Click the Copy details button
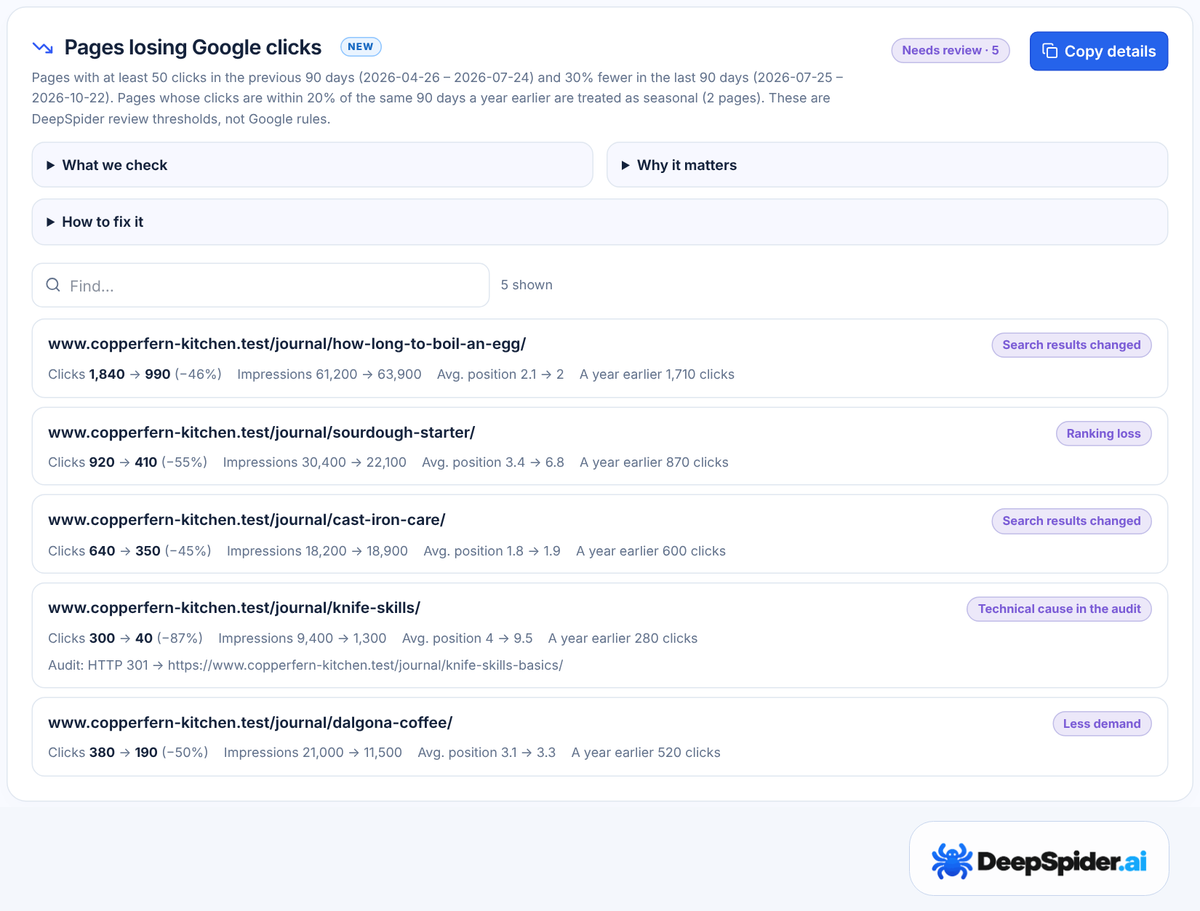Image resolution: width=1200 pixels, height=911 pixels. pos(1098,51)
